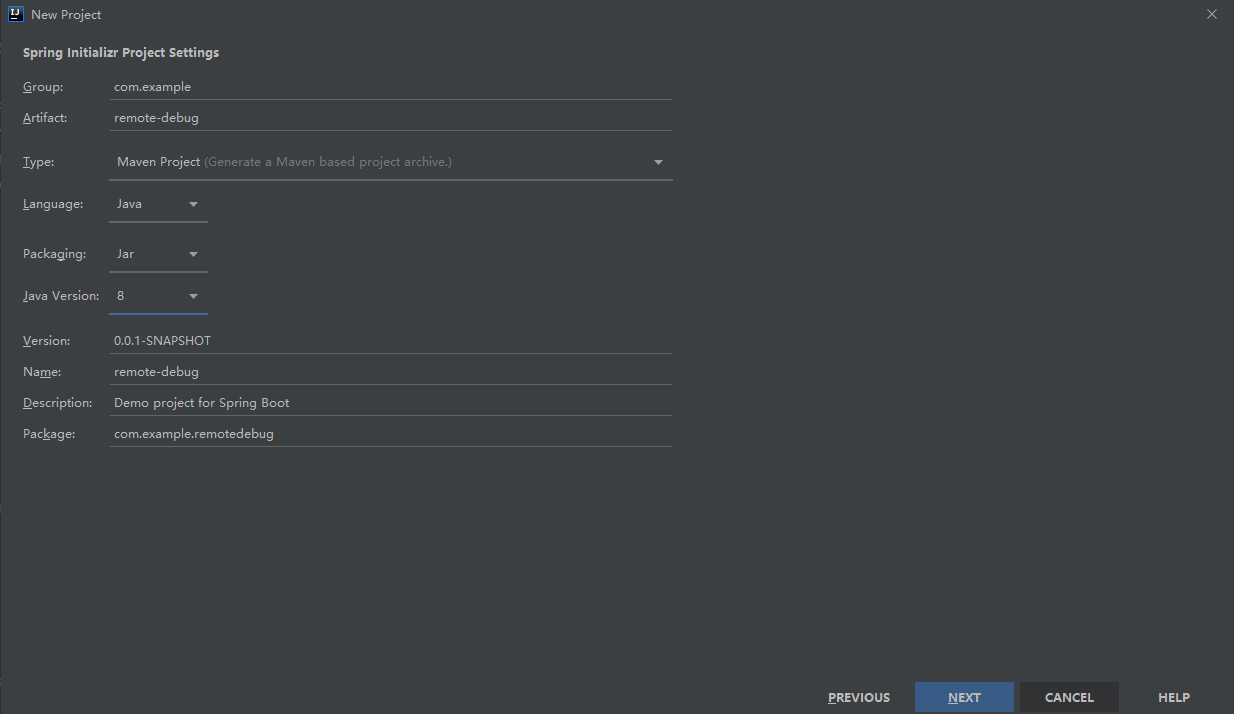This screenshot has height=714, width=1234.
Task: Click the Group label
Action: pos(43,87)
